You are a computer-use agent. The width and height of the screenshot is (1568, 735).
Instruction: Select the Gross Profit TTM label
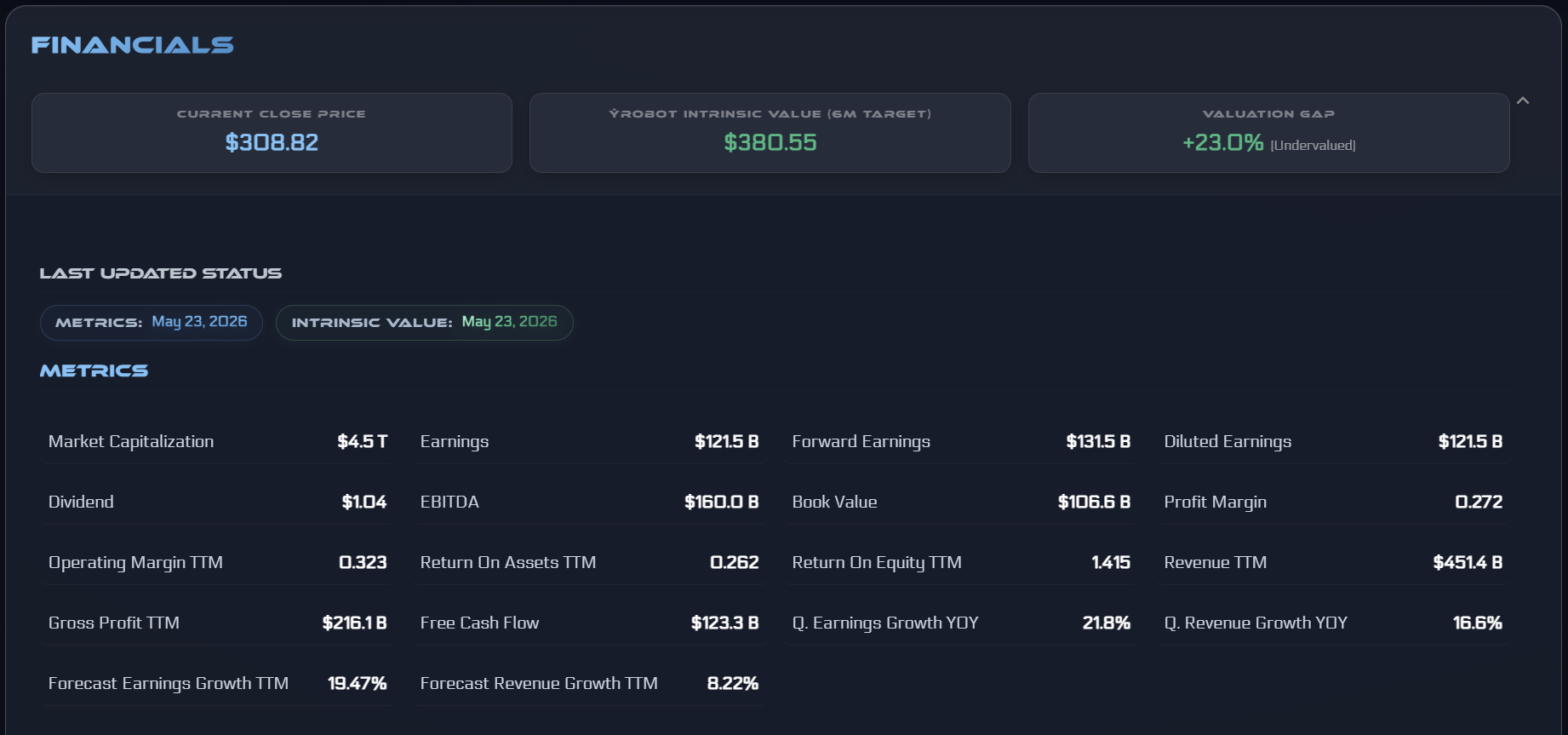click(114, 623)
